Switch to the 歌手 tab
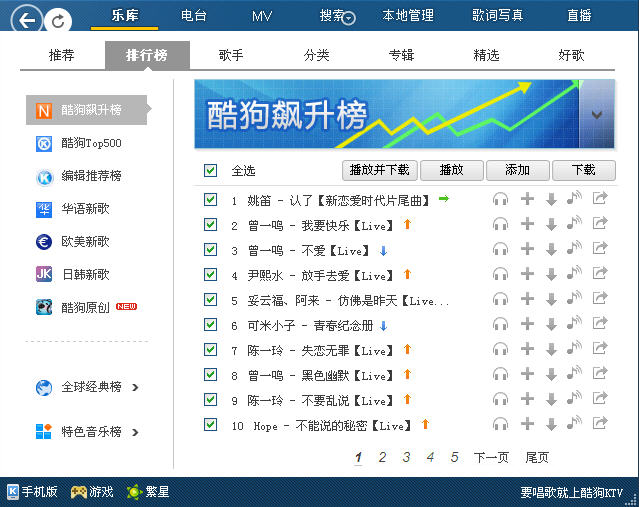Image resolution: width=639 pixels, height=507 pixels. click(x=230, y=55)
